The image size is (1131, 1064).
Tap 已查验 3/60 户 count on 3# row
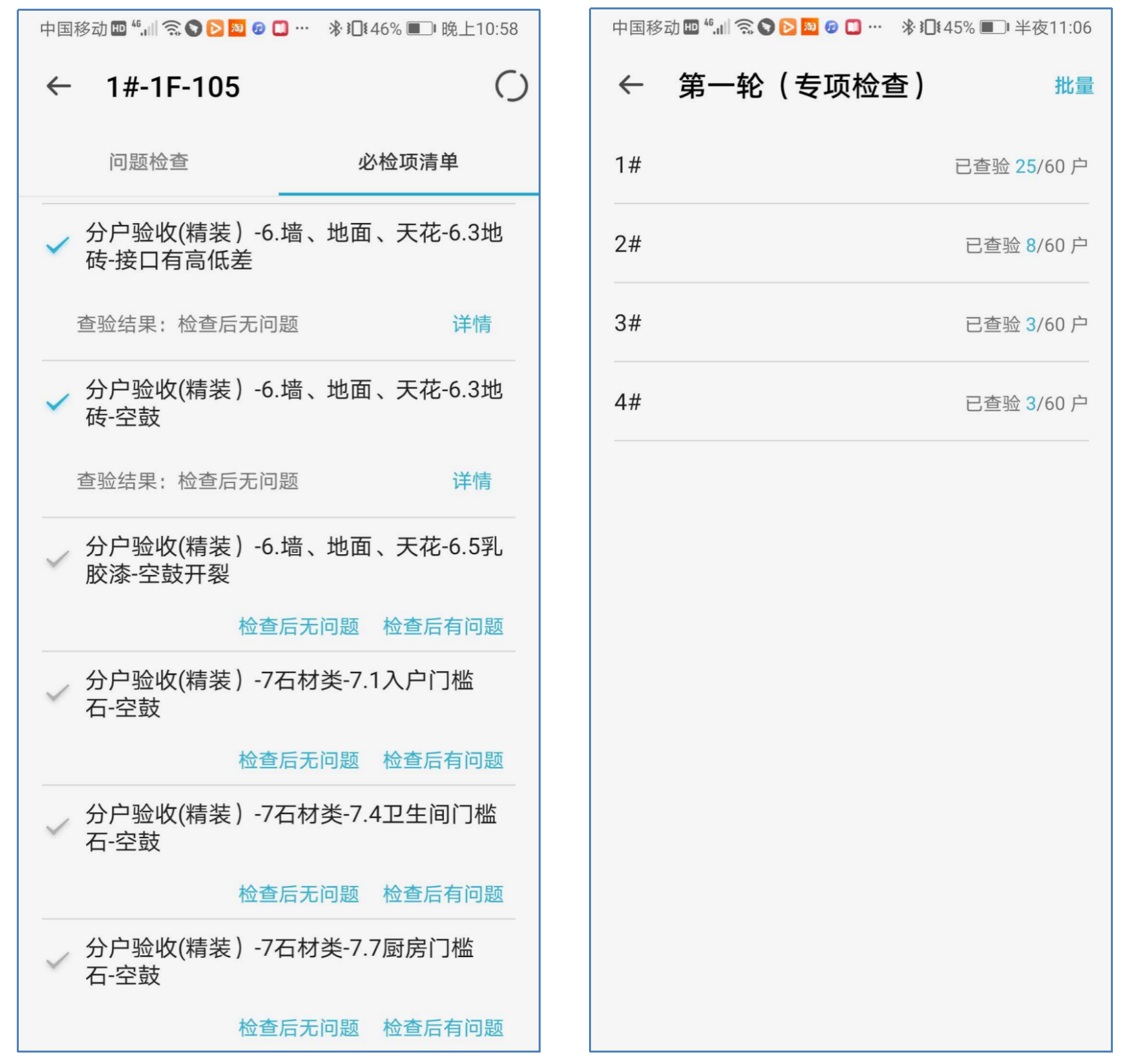pos(1026,325)
